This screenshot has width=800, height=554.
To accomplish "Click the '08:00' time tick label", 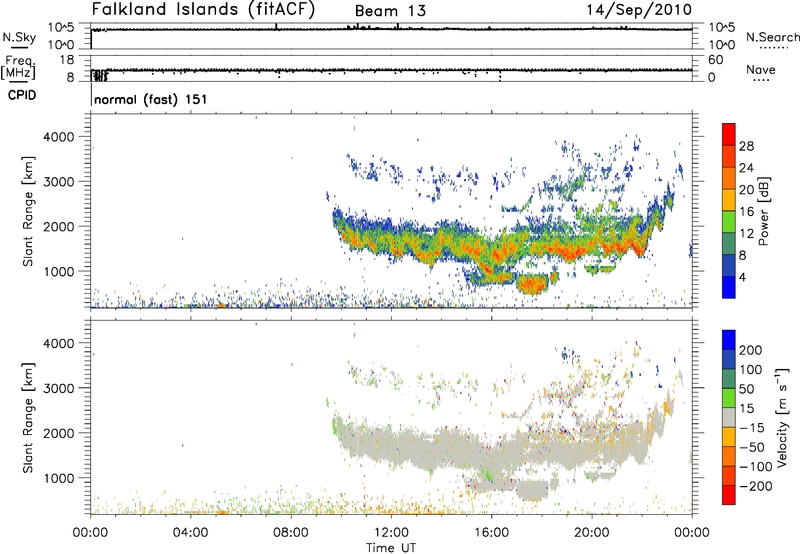I will [x=291, y=533].
